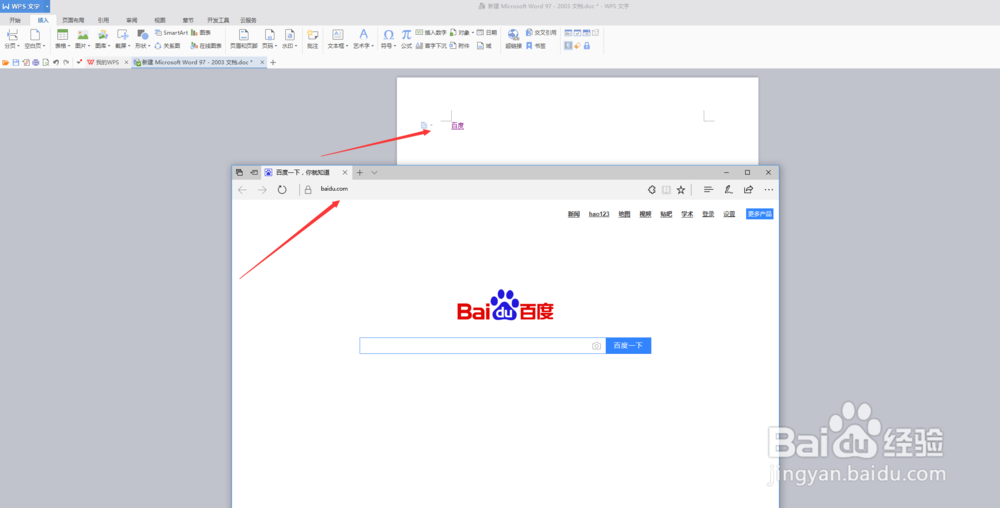This screenshot has width=1000, height=508.
Task: Open 新闻 link on Baidu page
Action: [573, 214]
